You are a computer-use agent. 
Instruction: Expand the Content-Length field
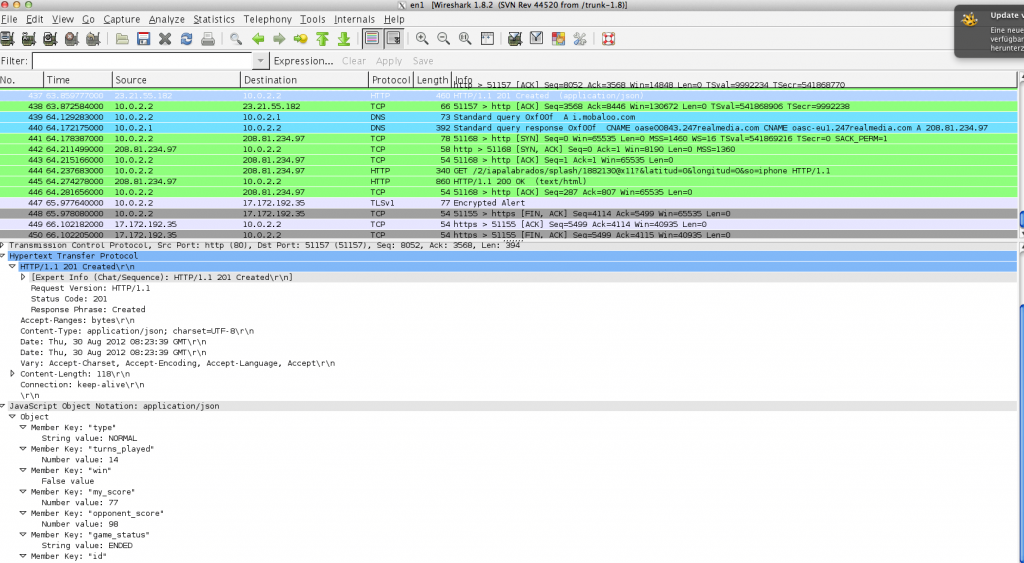tap(12, 373)
